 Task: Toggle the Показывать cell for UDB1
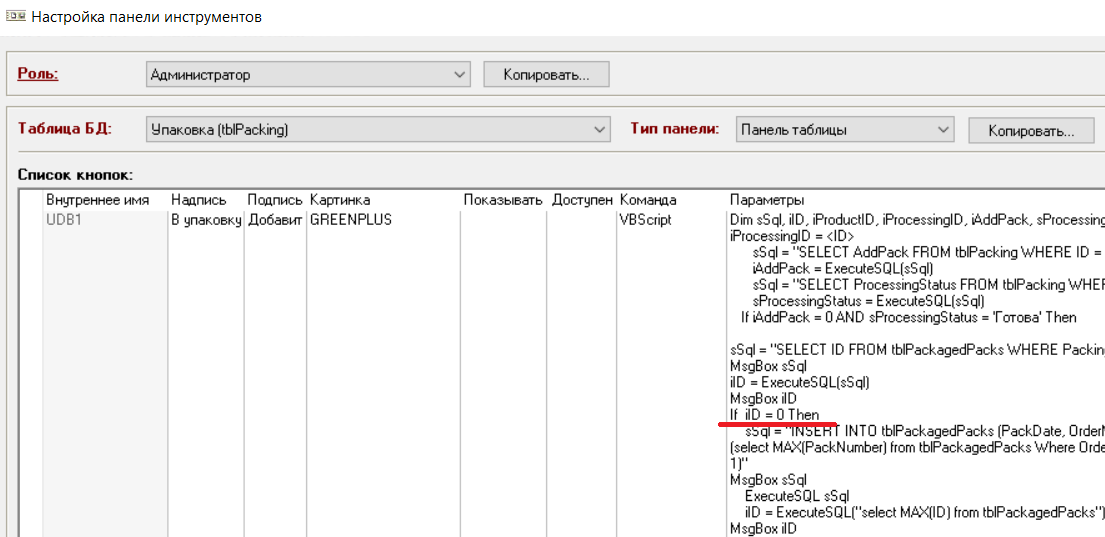coord(504,220)
